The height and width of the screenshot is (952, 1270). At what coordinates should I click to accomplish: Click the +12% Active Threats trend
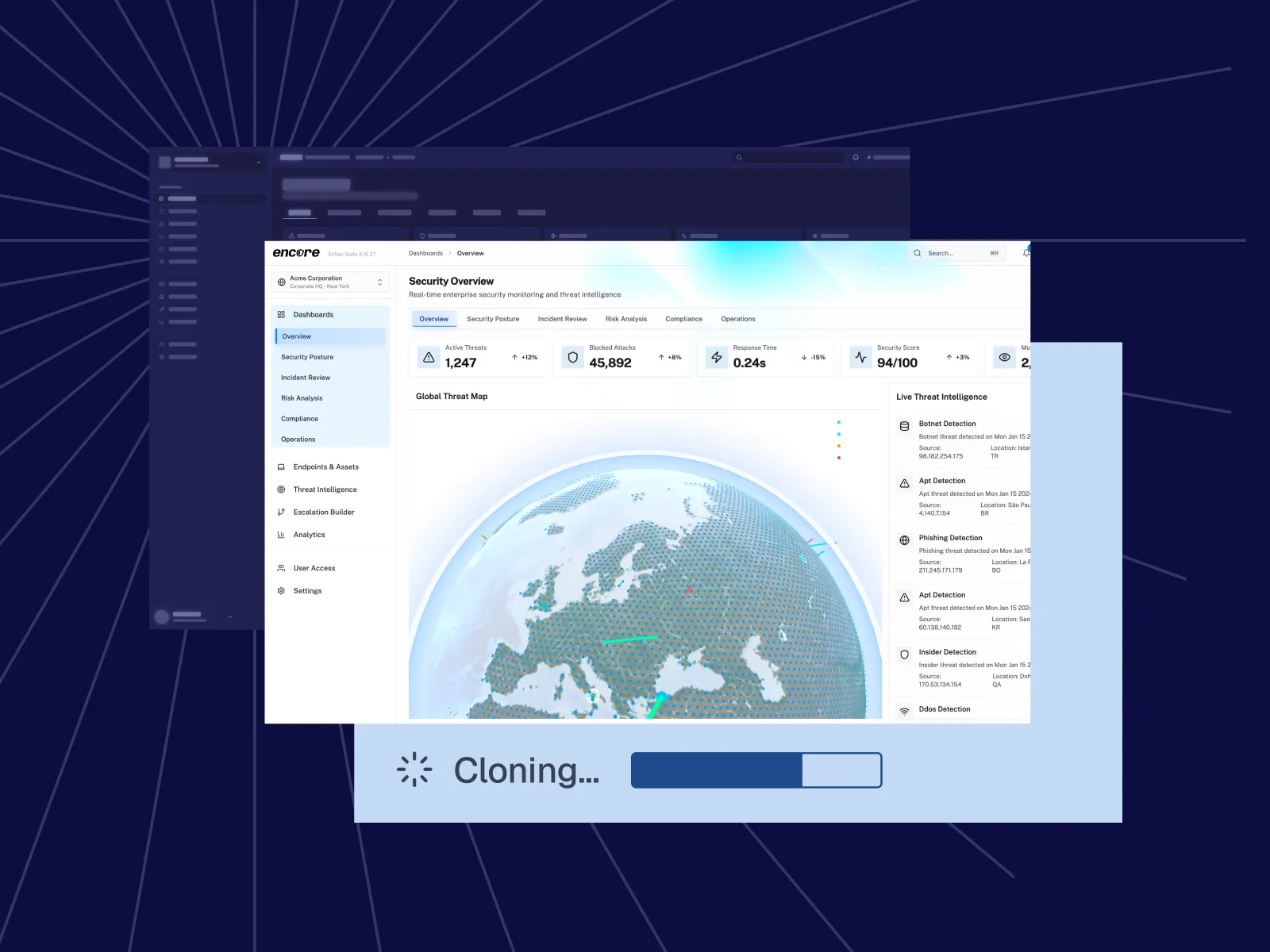tap(525, 358)
